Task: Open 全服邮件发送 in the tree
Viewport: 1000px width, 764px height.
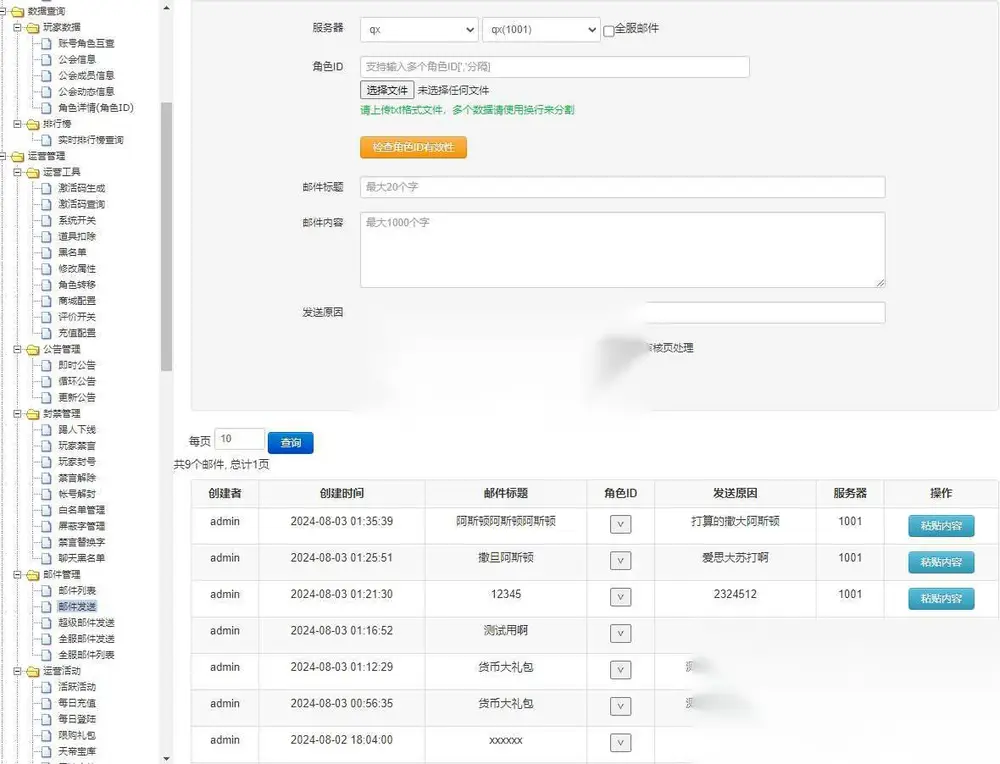Action: pyautogui.click(x=86, y=638)
